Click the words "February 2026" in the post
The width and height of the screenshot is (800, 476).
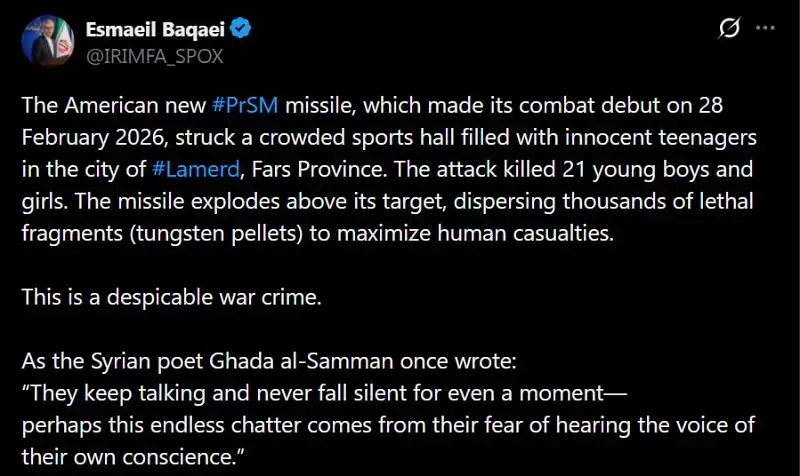[78, 135]
